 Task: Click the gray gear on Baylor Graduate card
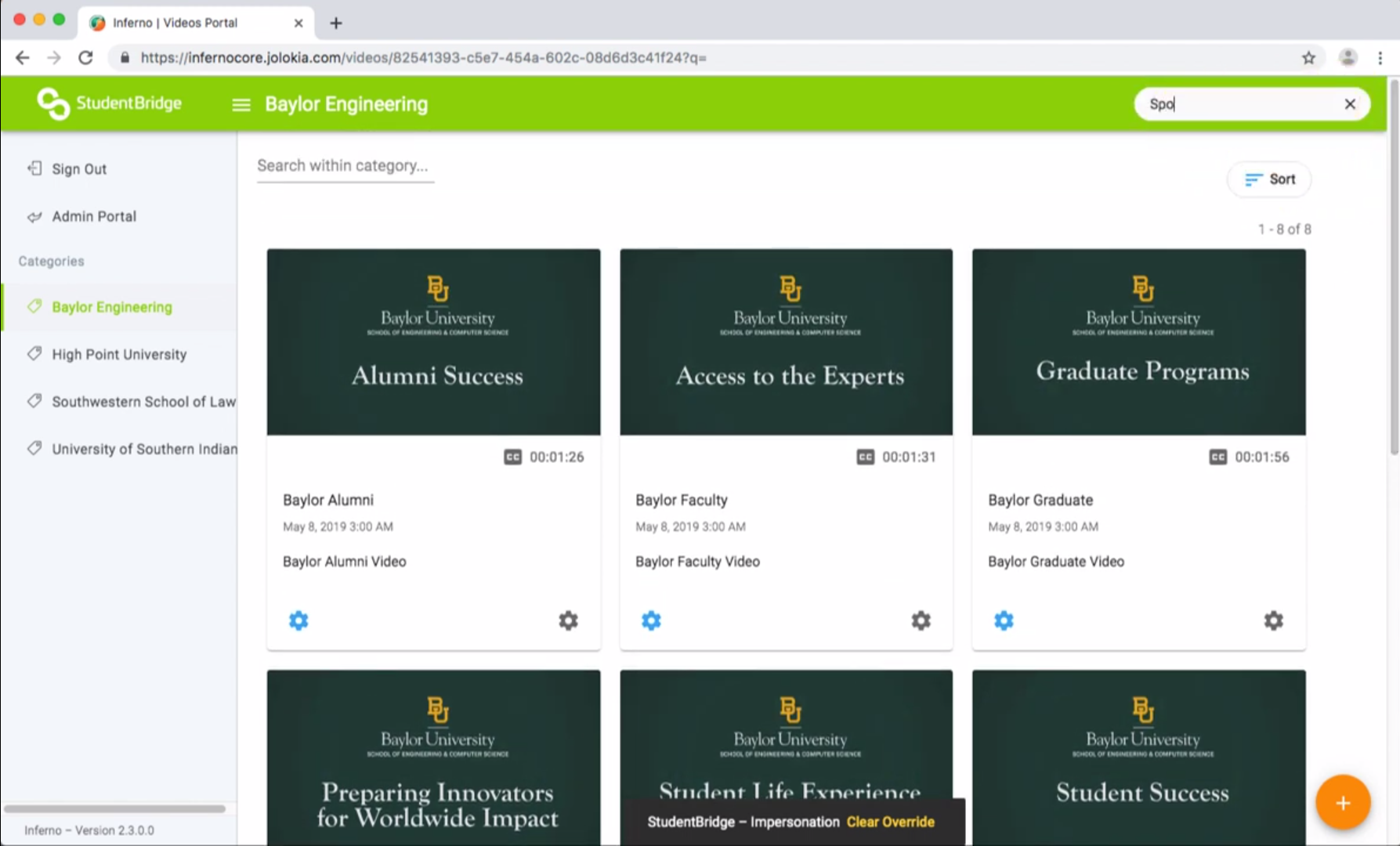pos(1273,620)
